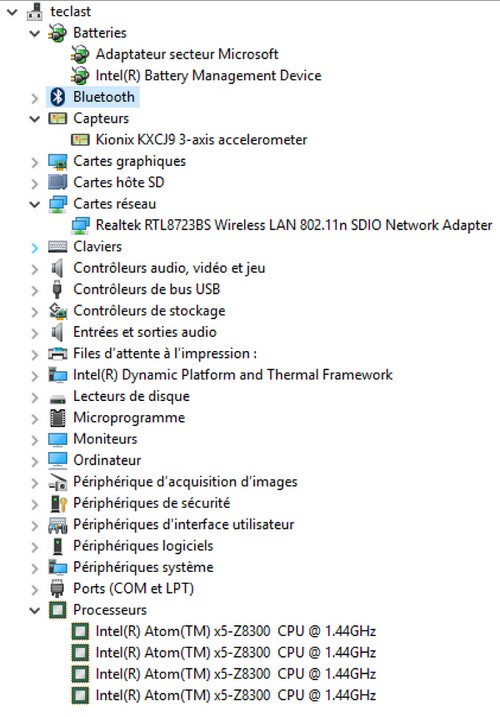This screenshot has width=500, height=717.
Task: Collapse the Processeurs category
Action: pyautogui.click(x=35, y=610)
